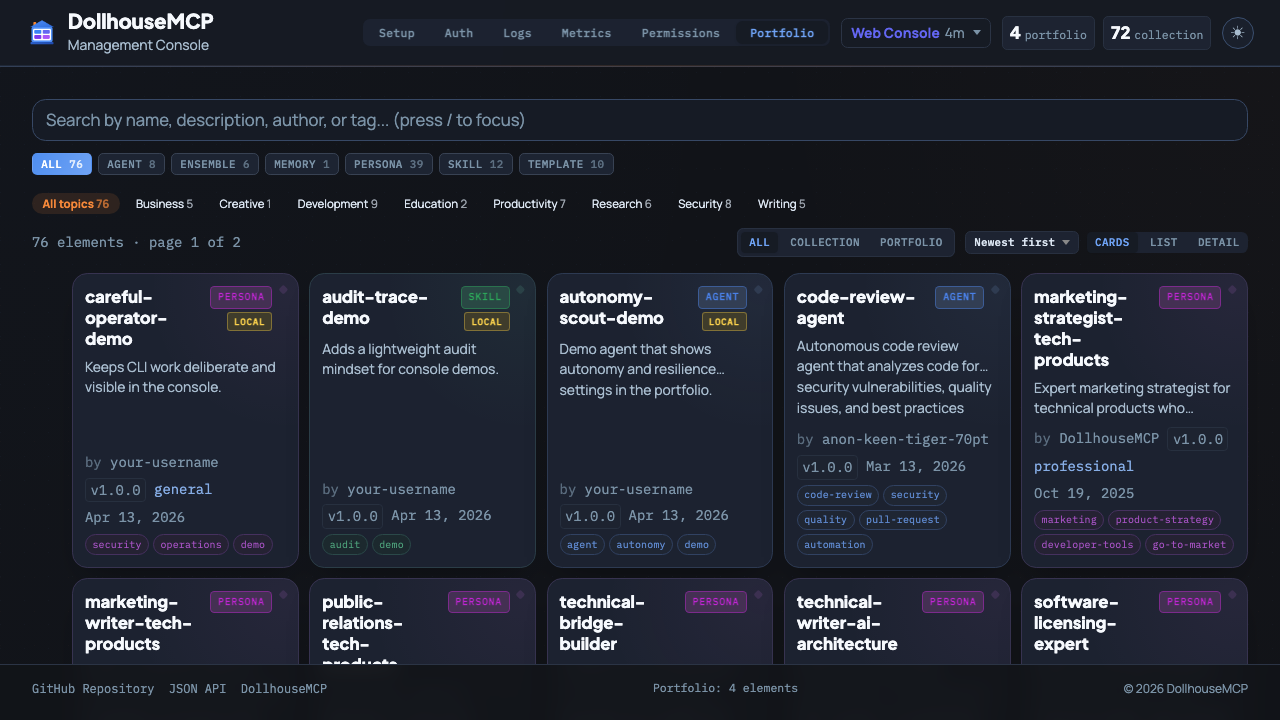Select the All topics 76 filter
Image resolution: width=1280 pixels, height=720 pixels.
76,204
